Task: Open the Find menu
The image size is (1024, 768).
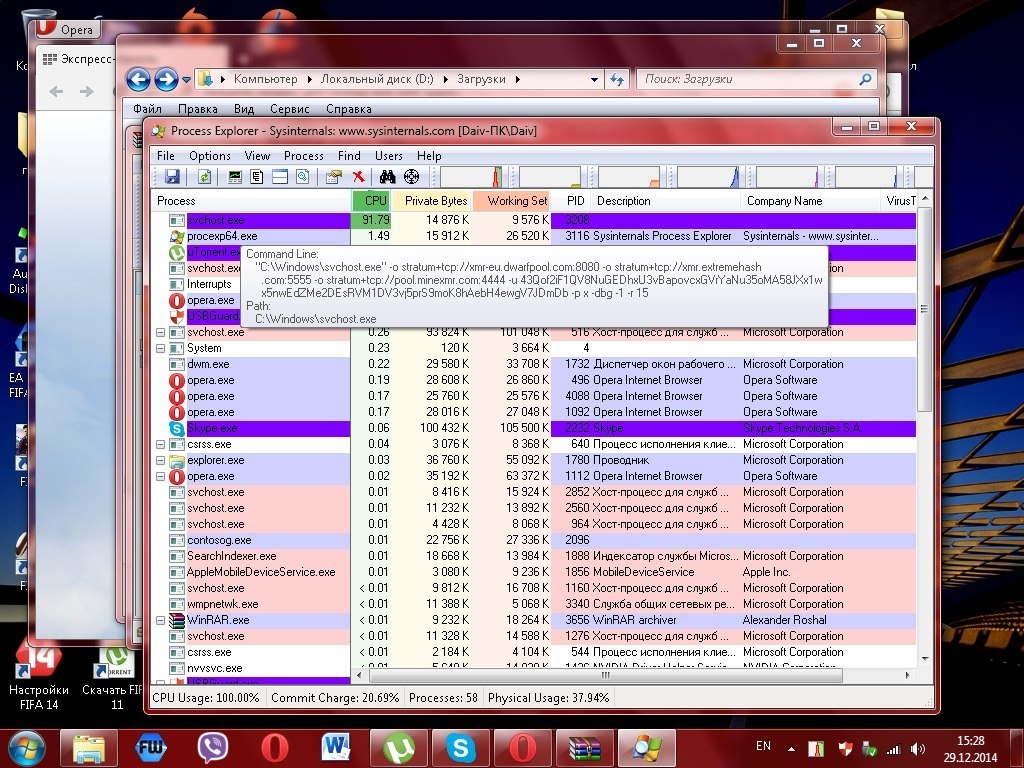Action: point(349,156)
